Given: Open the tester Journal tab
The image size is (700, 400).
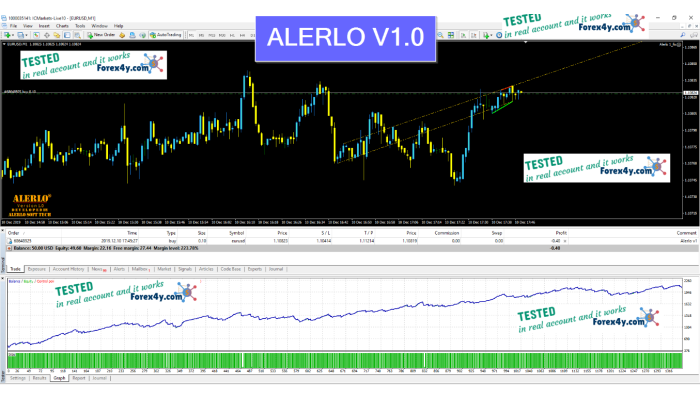Looking at the screenshot, I should [99, 378].
